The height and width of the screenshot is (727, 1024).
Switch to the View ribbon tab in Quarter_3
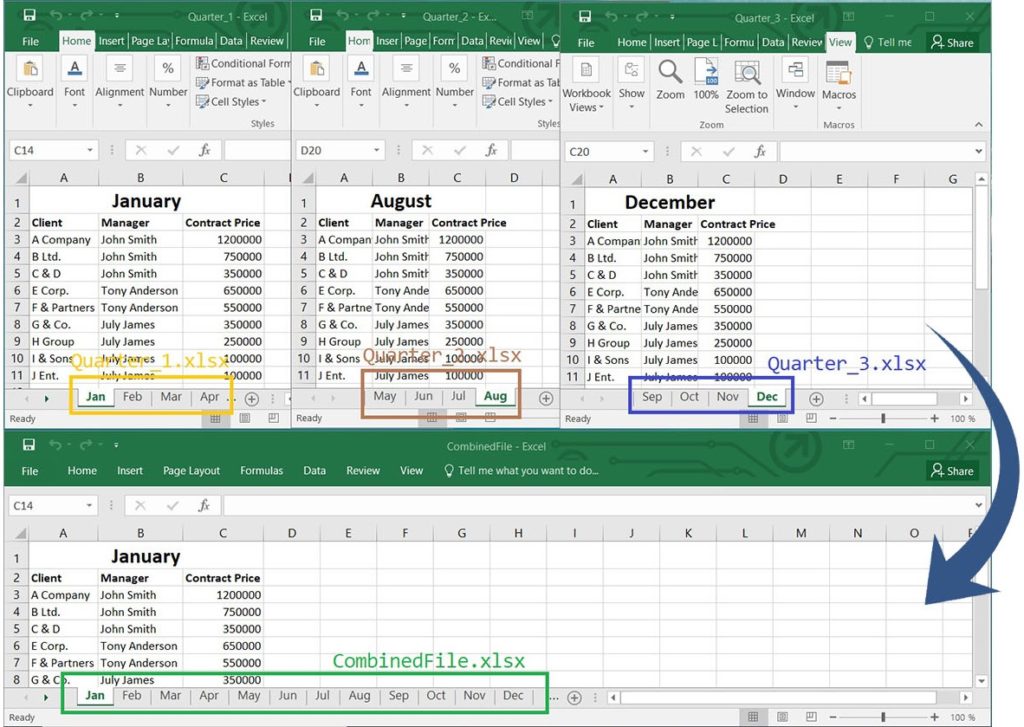click(x=840, y=42)
